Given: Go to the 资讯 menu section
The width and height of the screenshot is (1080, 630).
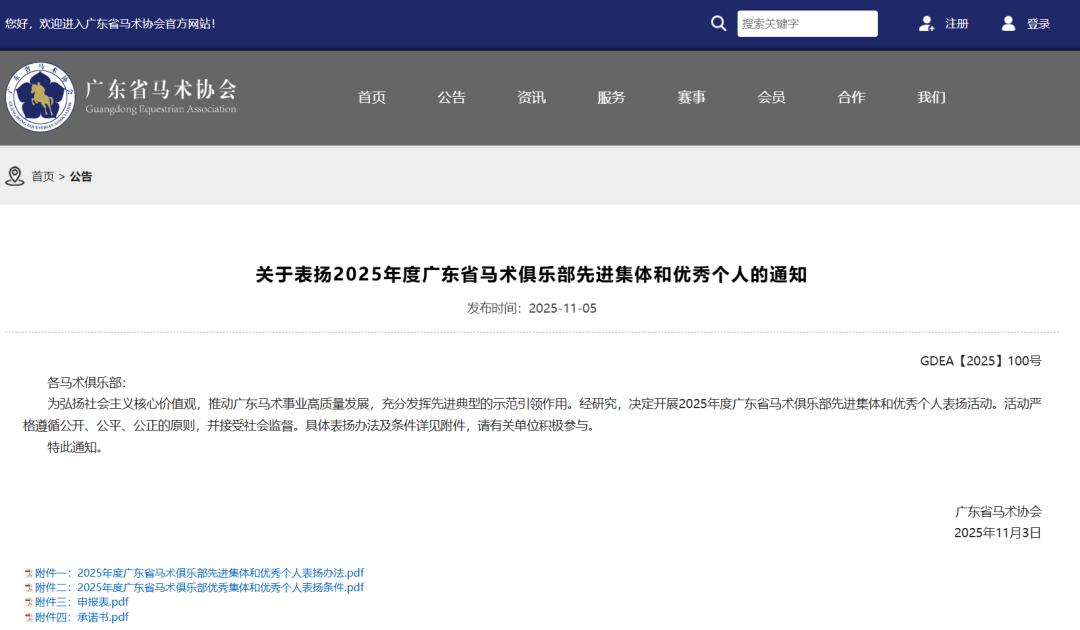Looking at the screenshot, I should point(532,97).
